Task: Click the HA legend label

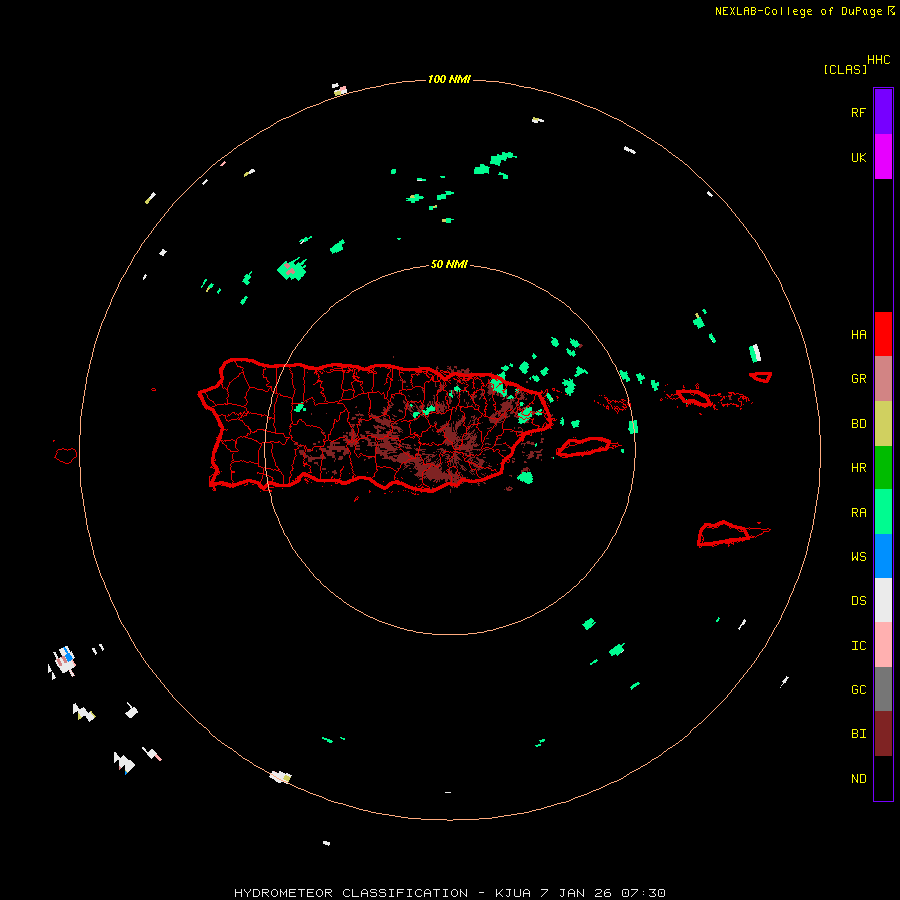Action: [858, 335]
